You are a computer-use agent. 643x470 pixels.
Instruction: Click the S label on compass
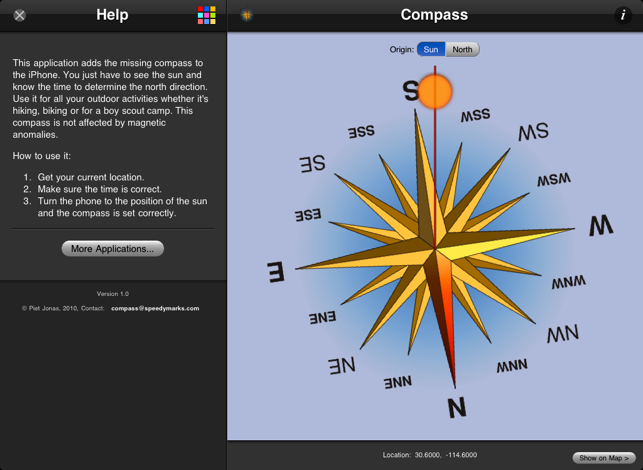[x=410, y=91]
